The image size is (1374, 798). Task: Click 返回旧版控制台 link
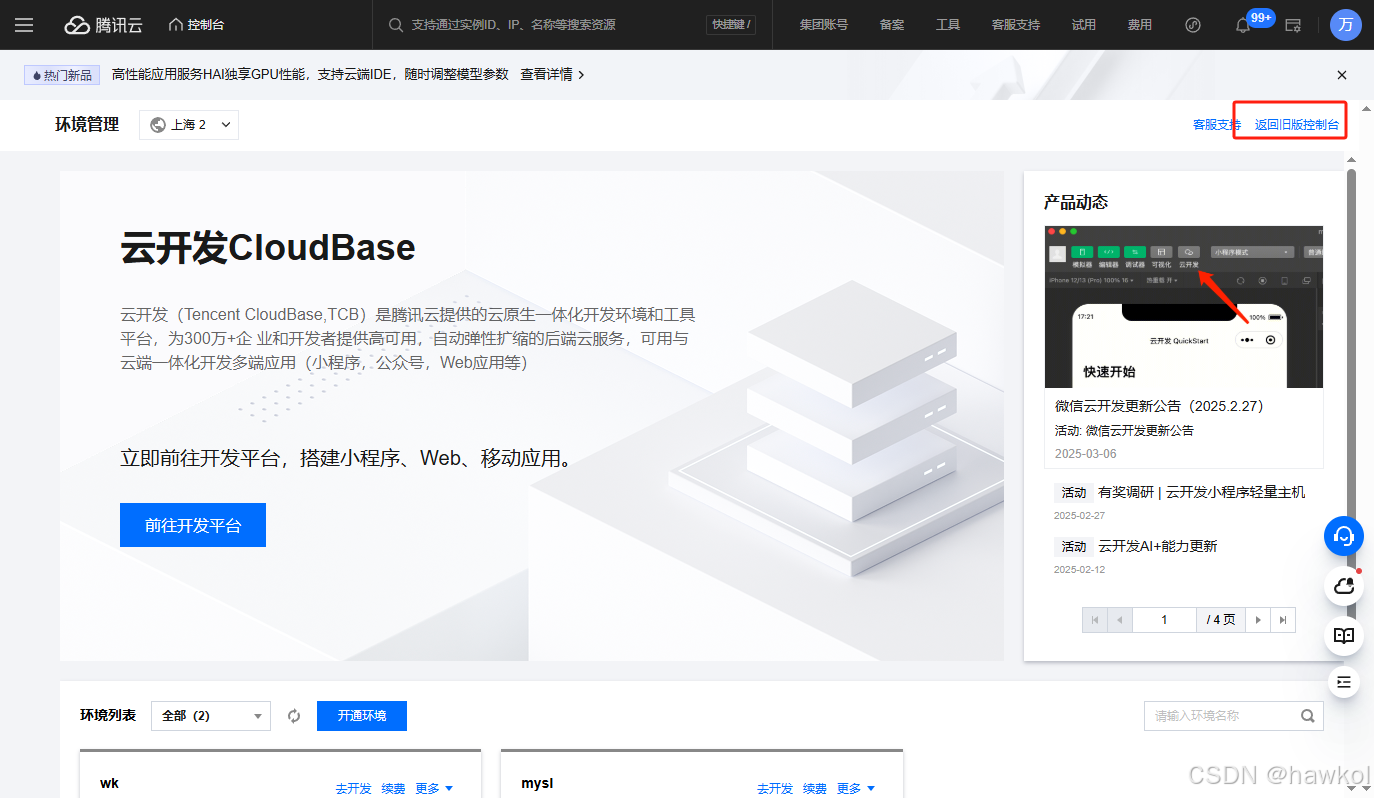(x=1296, y=125)
